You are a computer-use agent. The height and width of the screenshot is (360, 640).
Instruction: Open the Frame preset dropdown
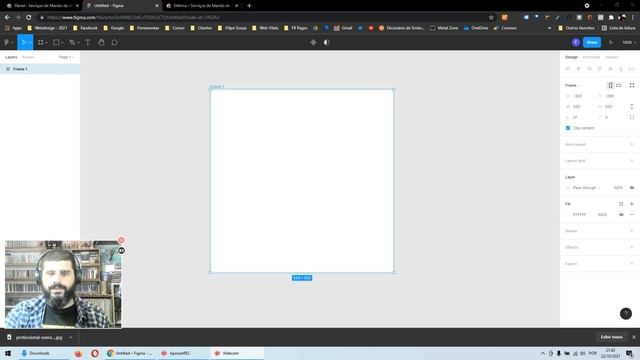click(573, 85)
